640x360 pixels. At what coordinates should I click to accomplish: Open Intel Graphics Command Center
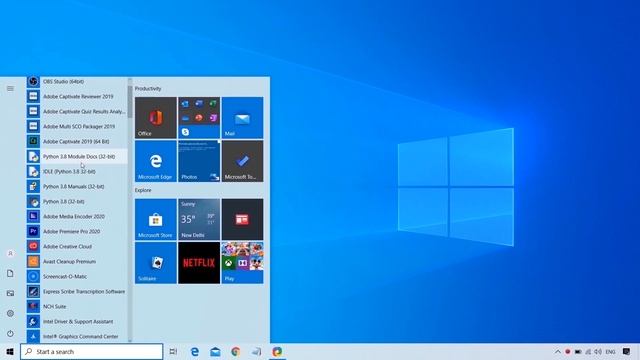77,336
